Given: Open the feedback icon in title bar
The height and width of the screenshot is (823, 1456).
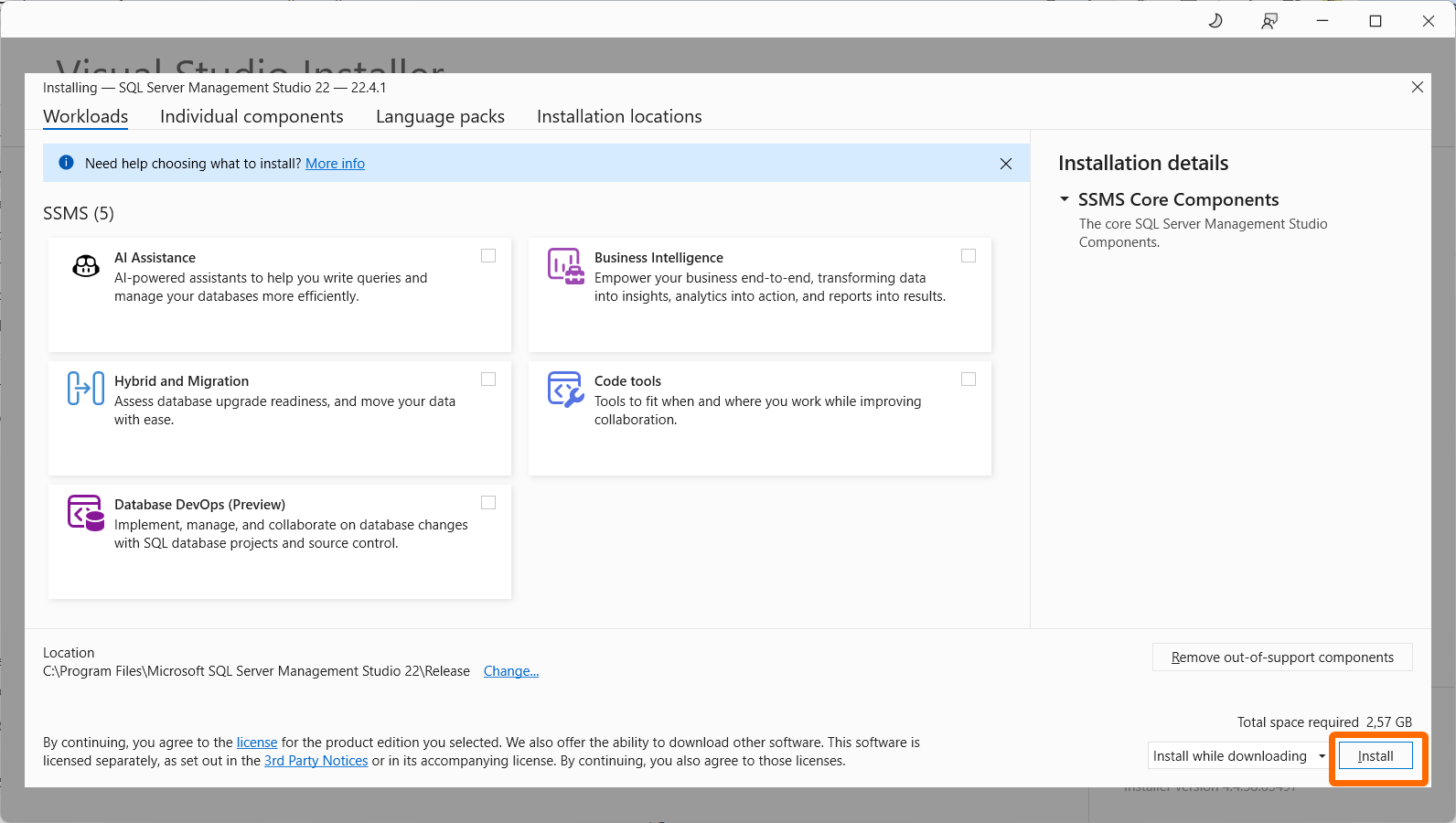Looking at the screenshot, I should [x=1269, y=21].
